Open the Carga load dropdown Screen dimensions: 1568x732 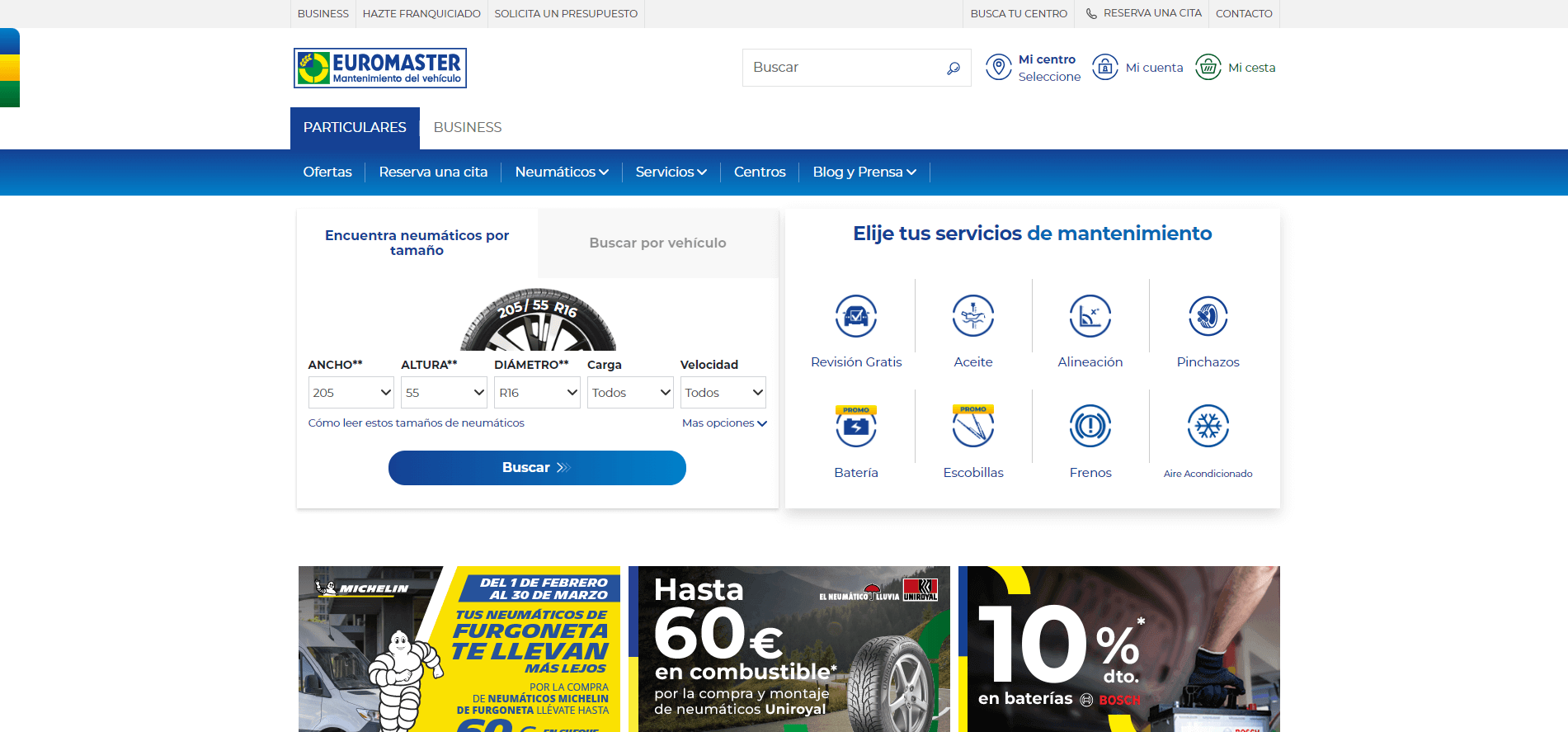[631, 393]
